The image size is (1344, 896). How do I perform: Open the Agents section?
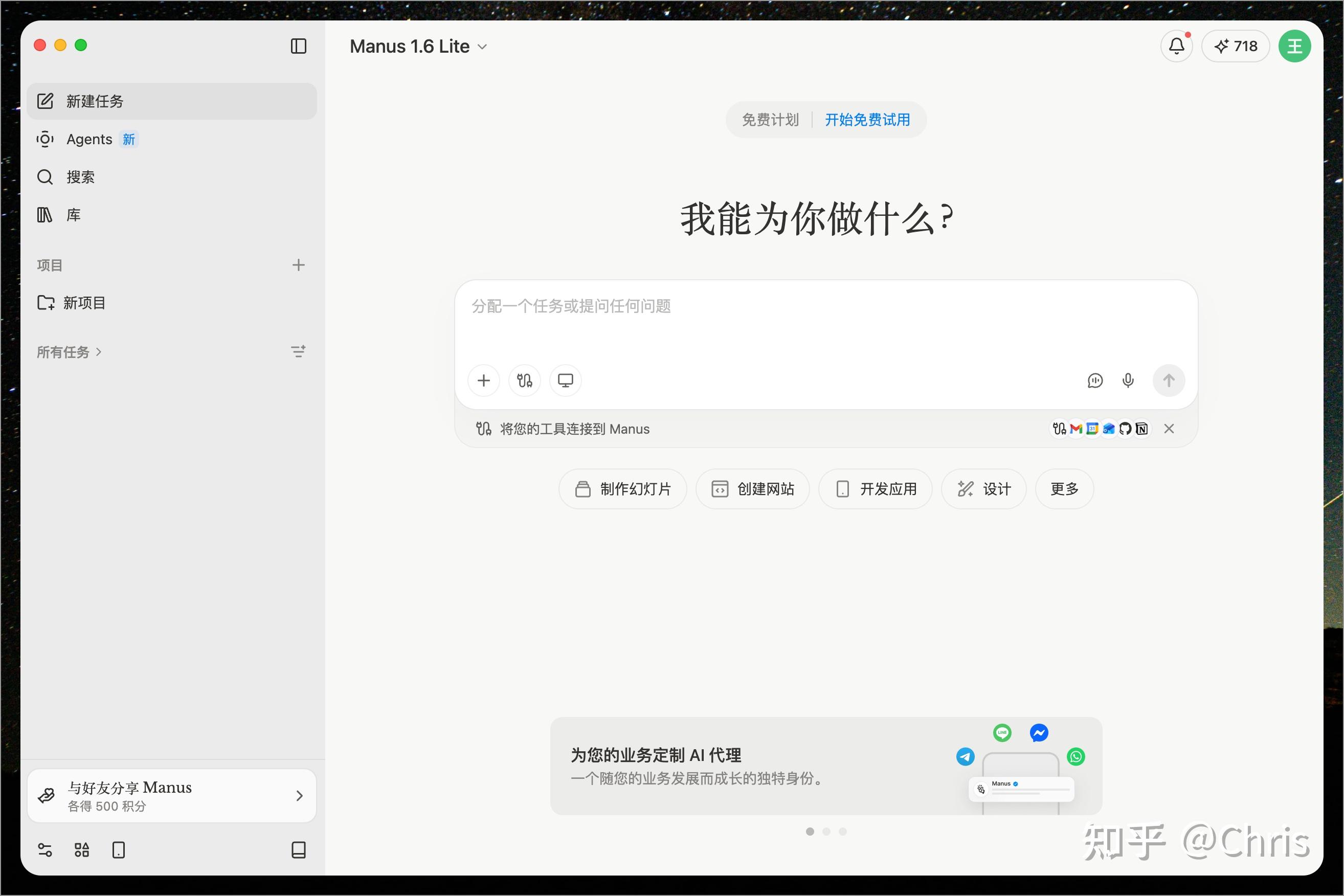click(x=171, y=139)
